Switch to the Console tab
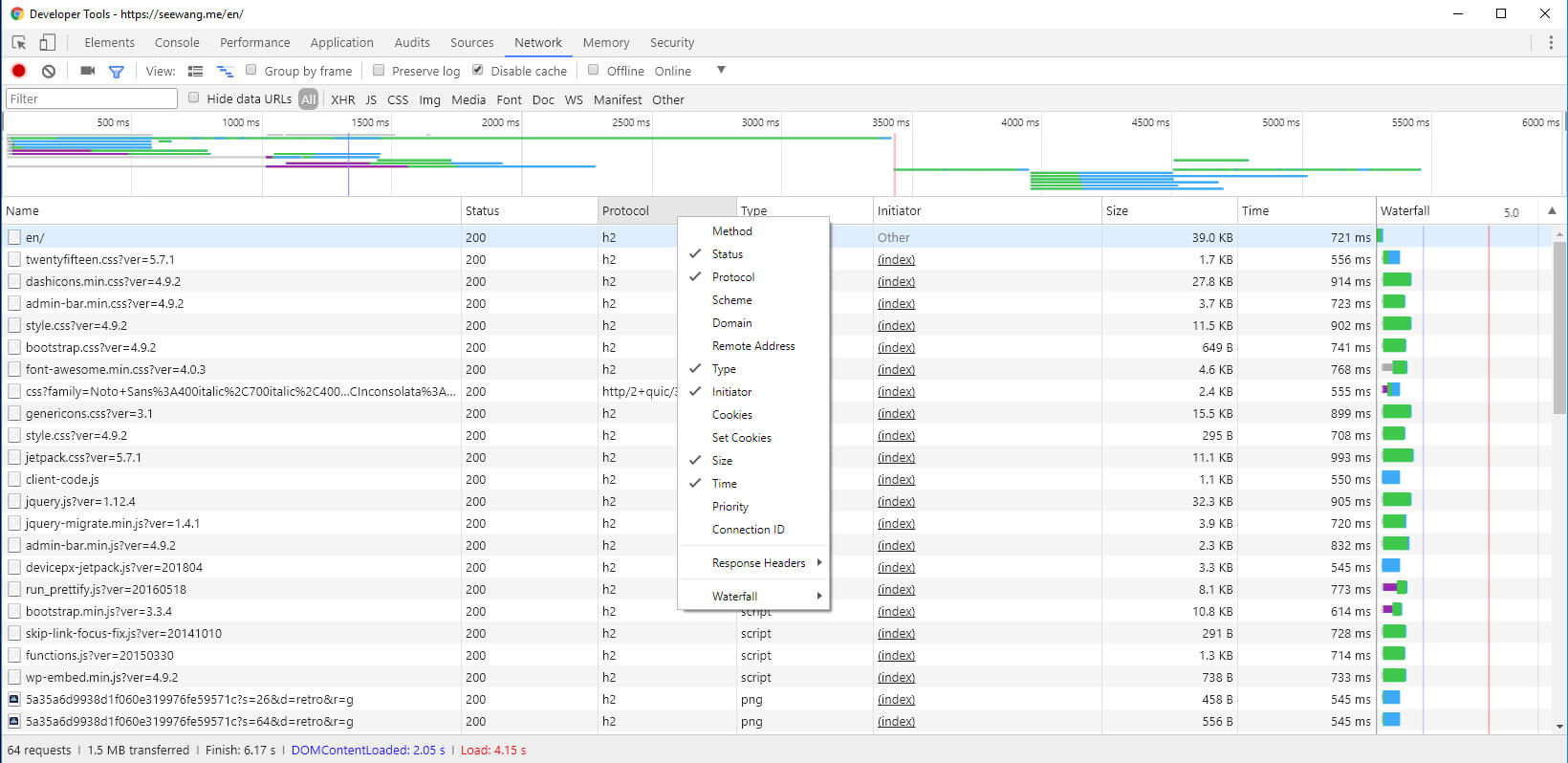Image resolution: width=1568 pixels, height=763 pixels. pyautogui.click(x=177, y=43)
